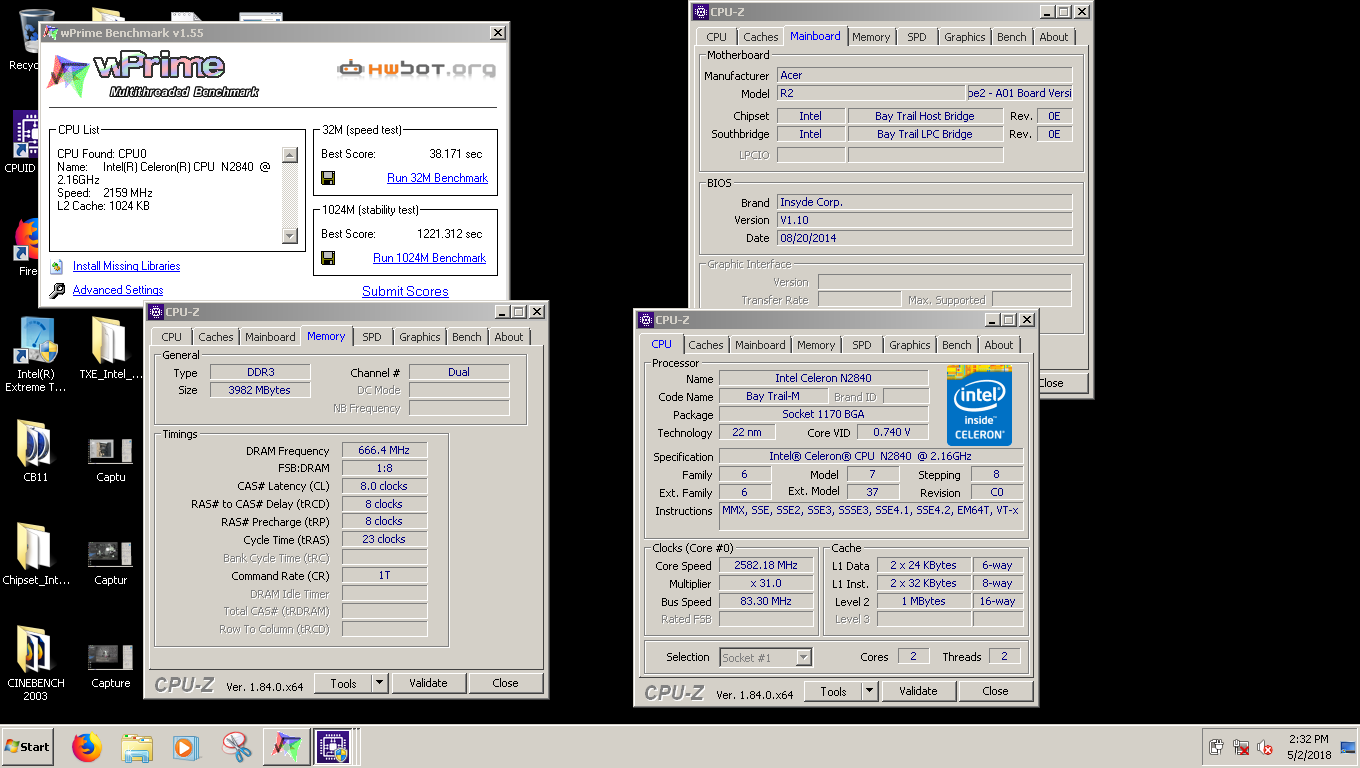1360x768 pixels.
Task: Click Submit Scores link in wPrime
Action: tap(405, 291)
